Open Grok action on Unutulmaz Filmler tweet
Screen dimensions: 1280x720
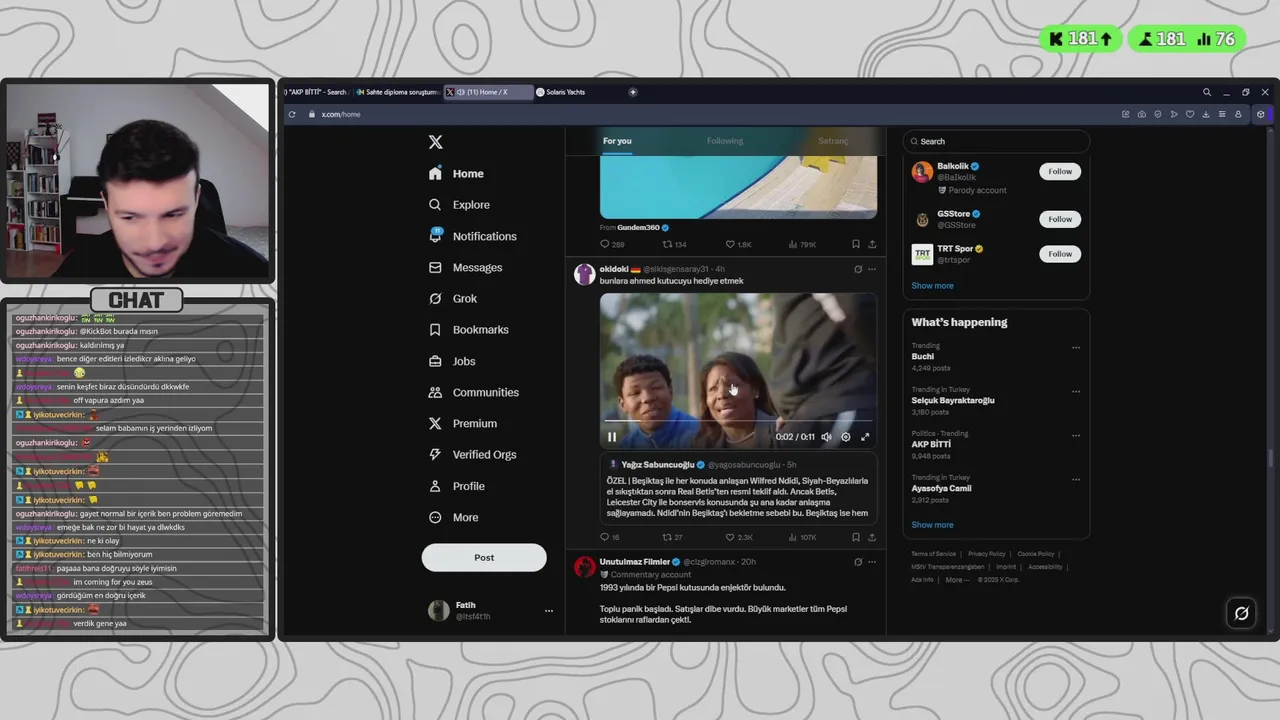(858, 562)
